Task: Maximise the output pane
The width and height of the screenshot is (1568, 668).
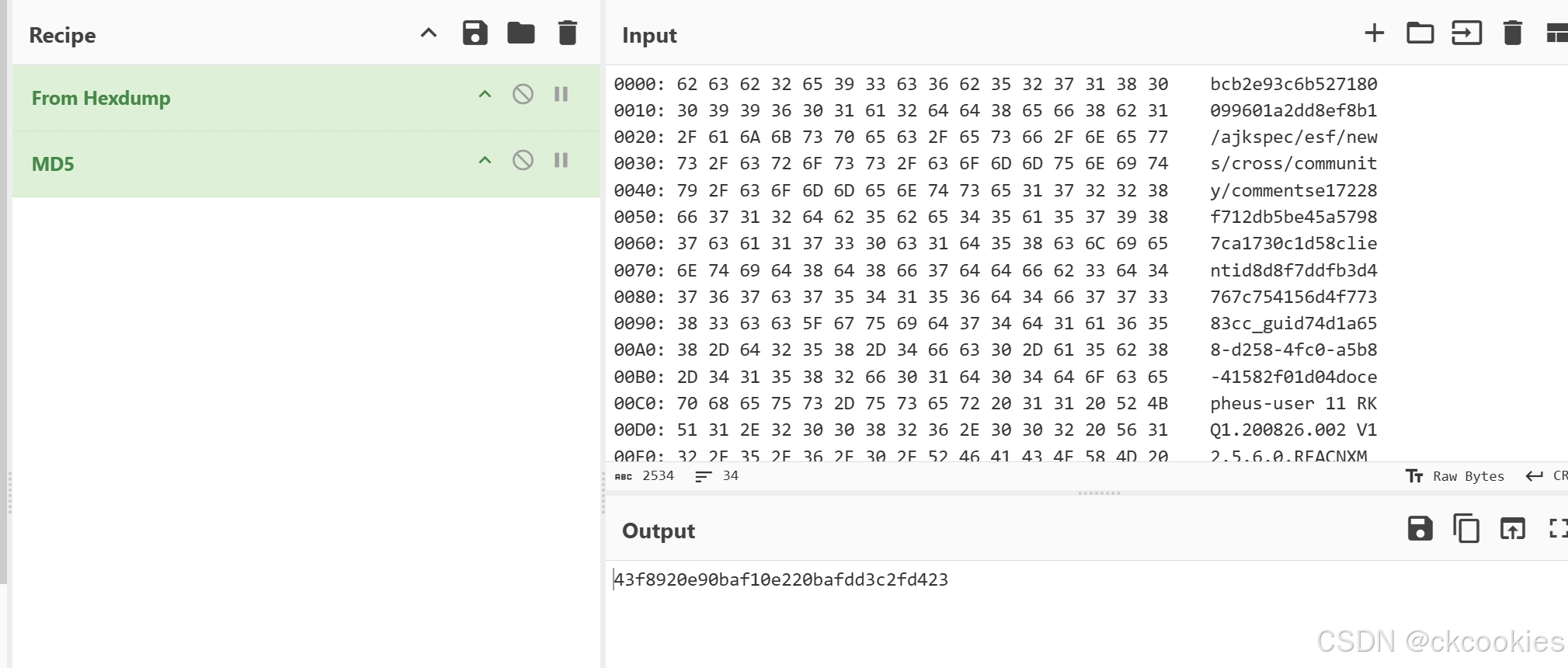Action: (x=1558, y=529)
